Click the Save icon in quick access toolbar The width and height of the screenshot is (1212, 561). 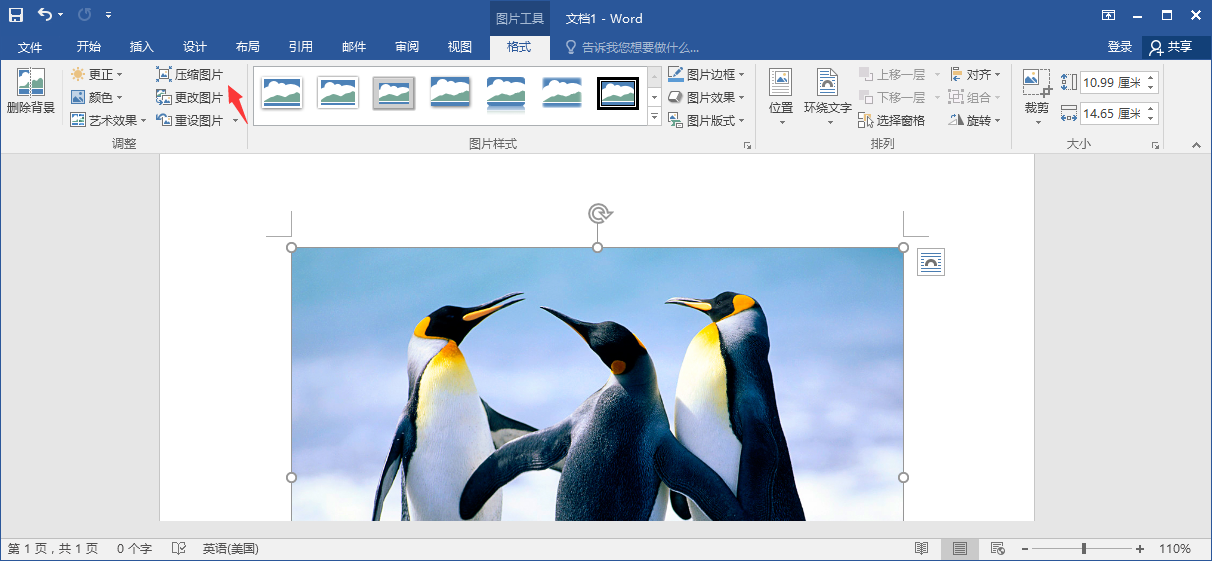point(16,16)
